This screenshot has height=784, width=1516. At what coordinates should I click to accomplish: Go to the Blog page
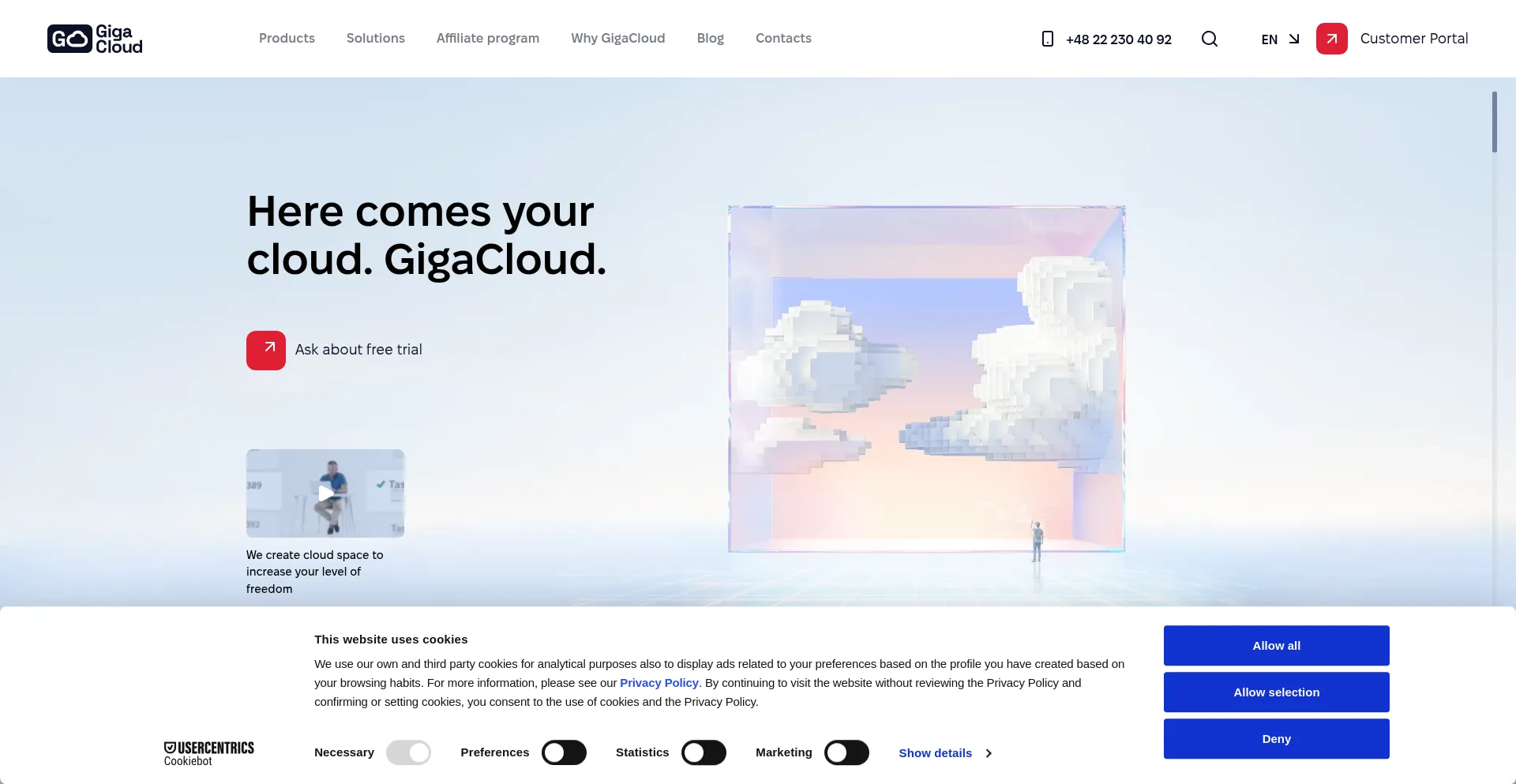click(710, 38)
